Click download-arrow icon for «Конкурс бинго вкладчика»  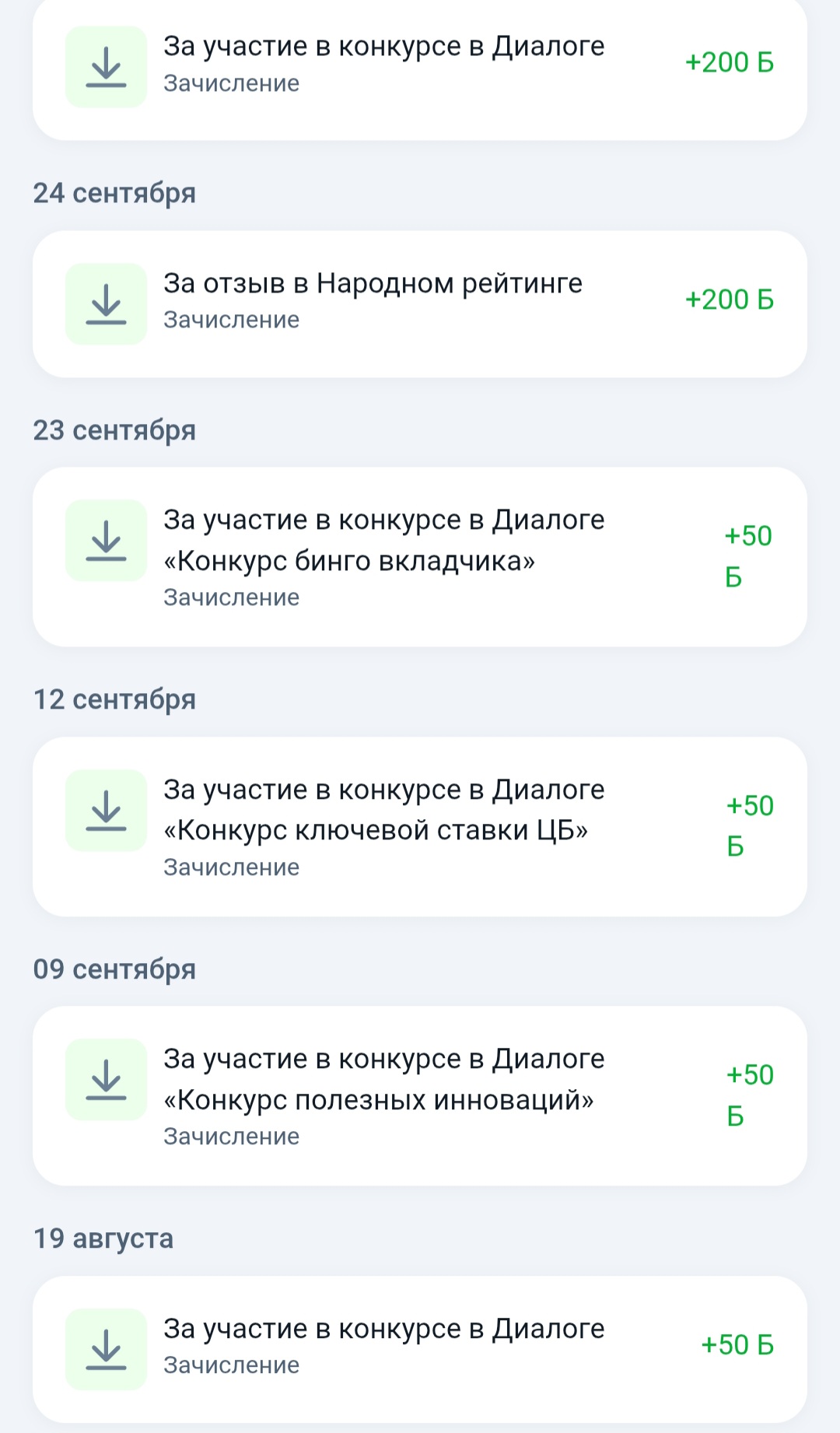(x=106, y=541)
